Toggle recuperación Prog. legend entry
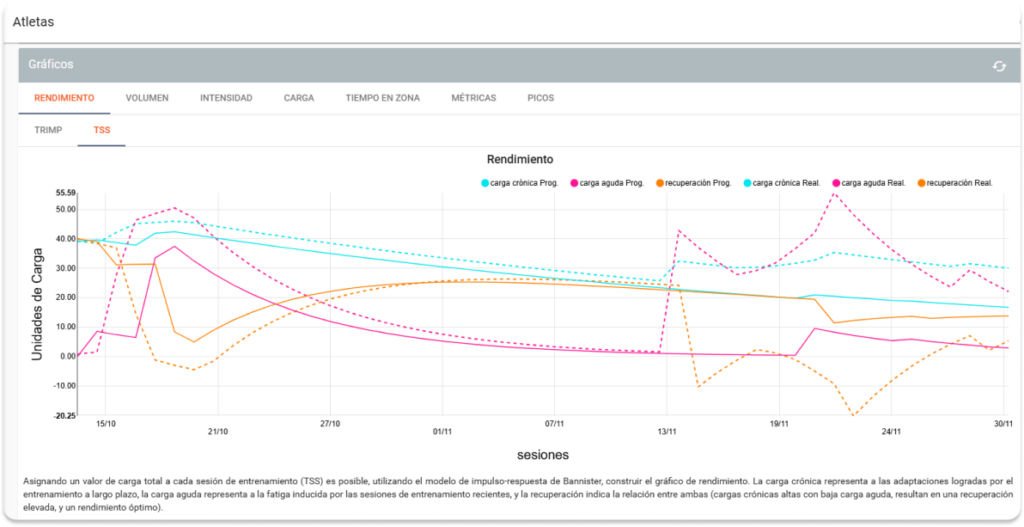The height and width of the screenshot is (527, 1024). 698,183
